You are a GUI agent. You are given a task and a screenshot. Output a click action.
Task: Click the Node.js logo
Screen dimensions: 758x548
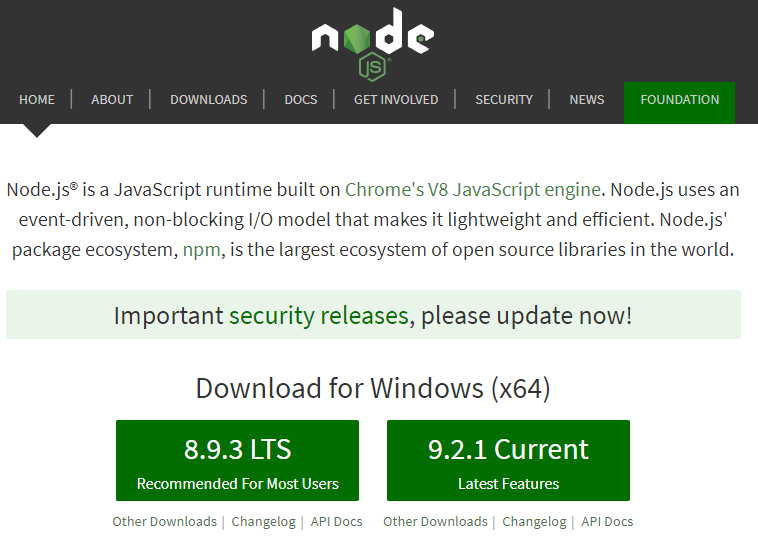373,43
